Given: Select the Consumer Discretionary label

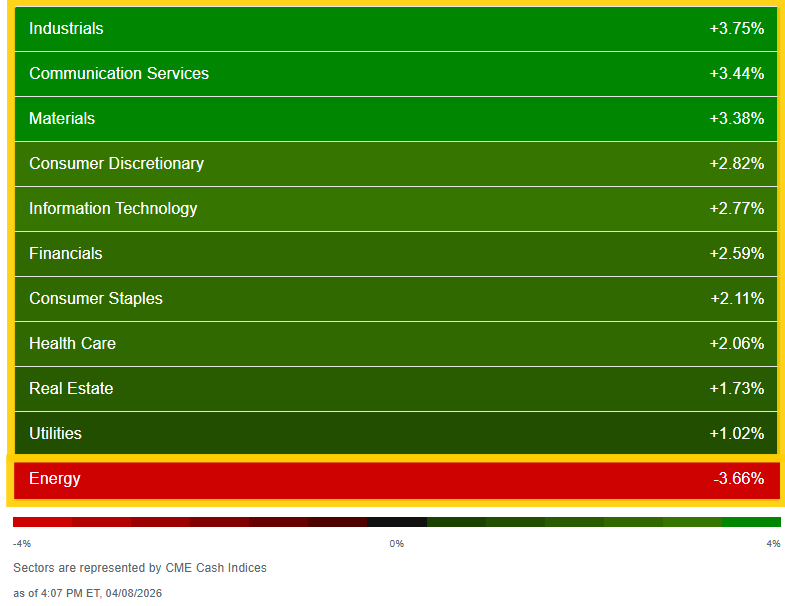Looking at the screenshot, I should click(x=116, y=164).
